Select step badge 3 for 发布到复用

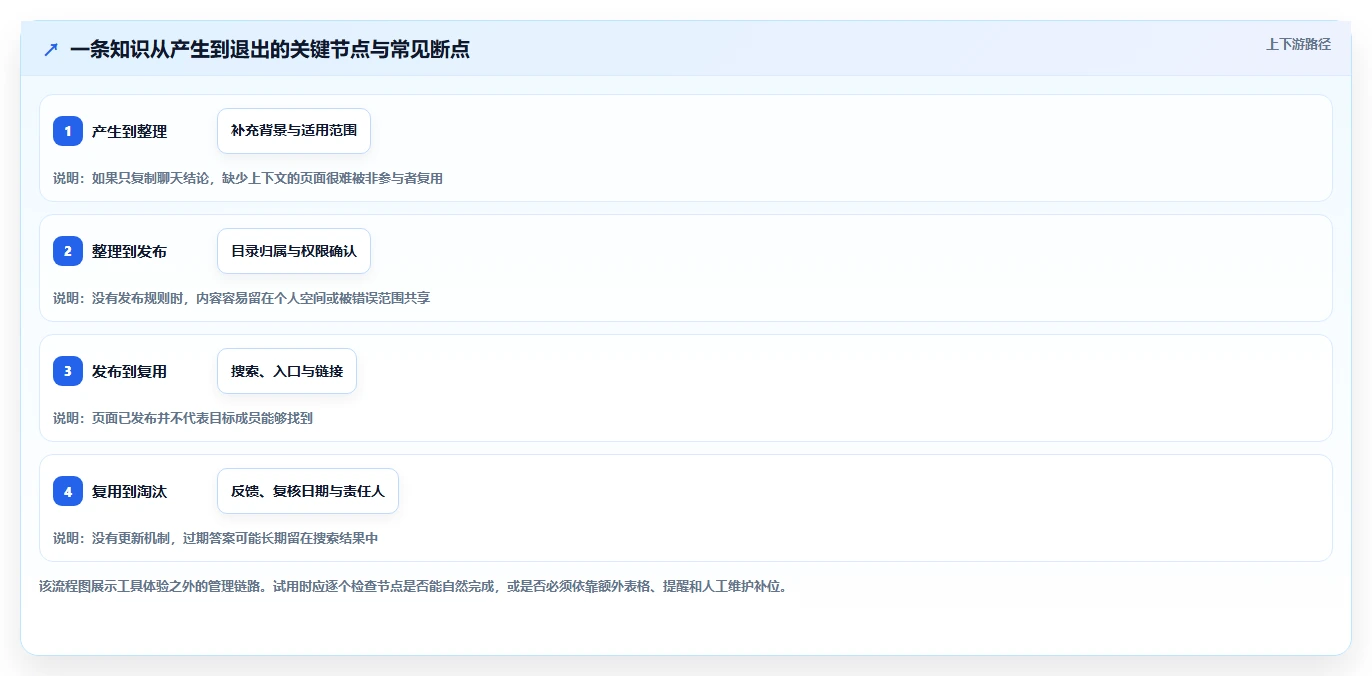tap(68, 371)
